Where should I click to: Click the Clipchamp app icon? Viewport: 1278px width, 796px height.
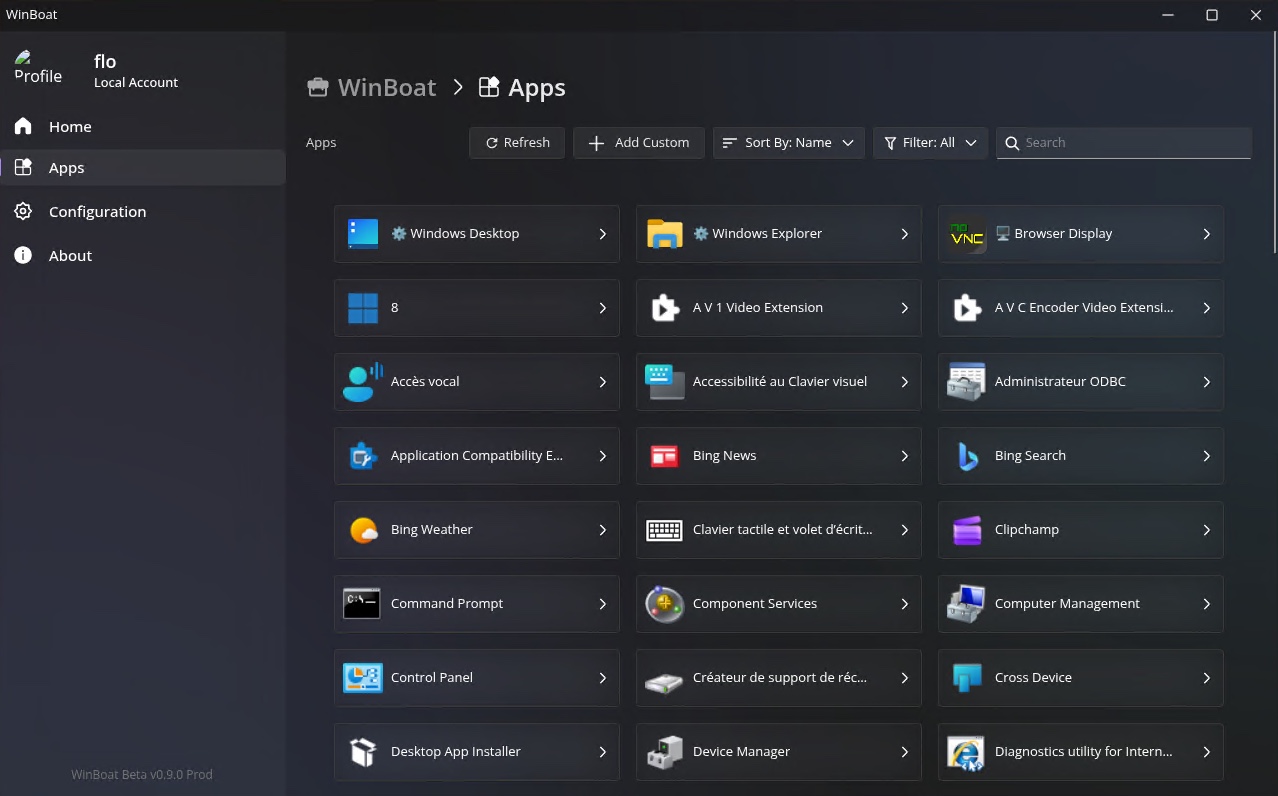[x=967, y=530]
